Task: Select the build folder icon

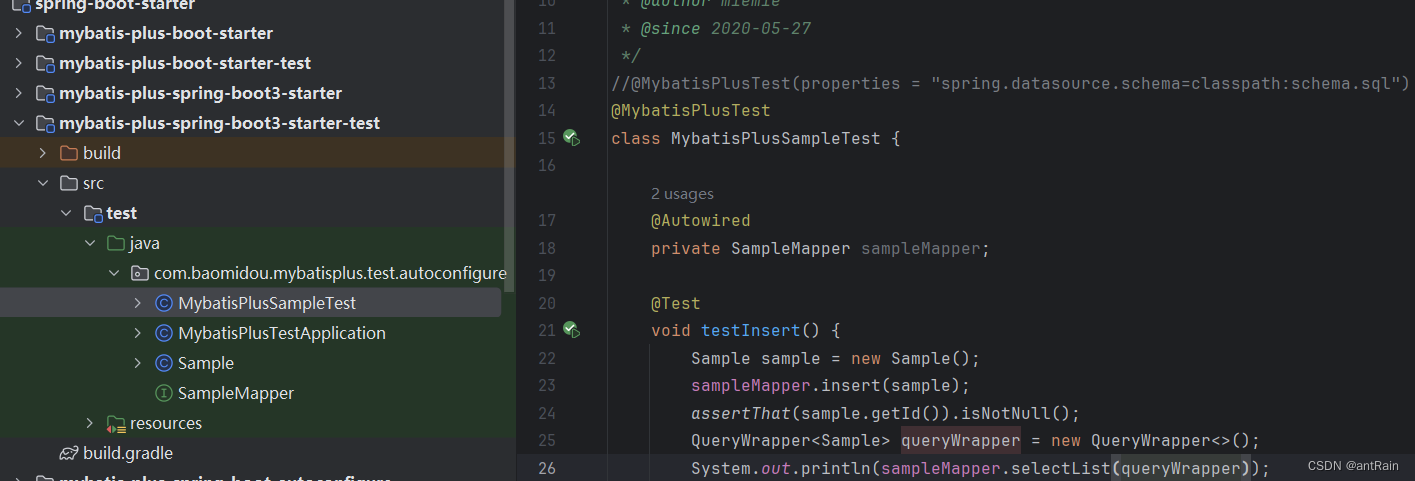Action: [69, 153]
